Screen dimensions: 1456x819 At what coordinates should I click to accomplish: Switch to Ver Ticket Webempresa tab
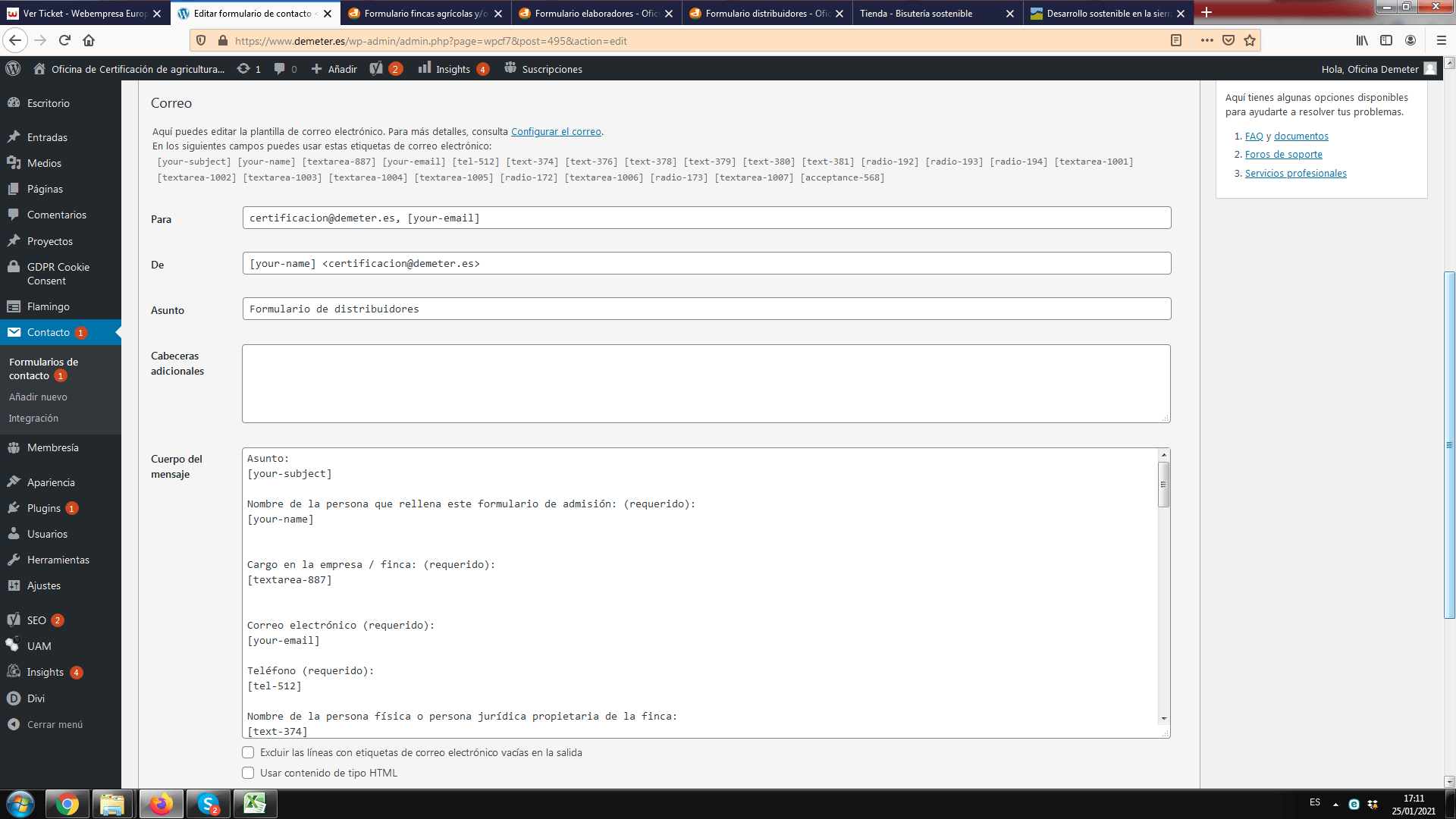pos(84,13)
